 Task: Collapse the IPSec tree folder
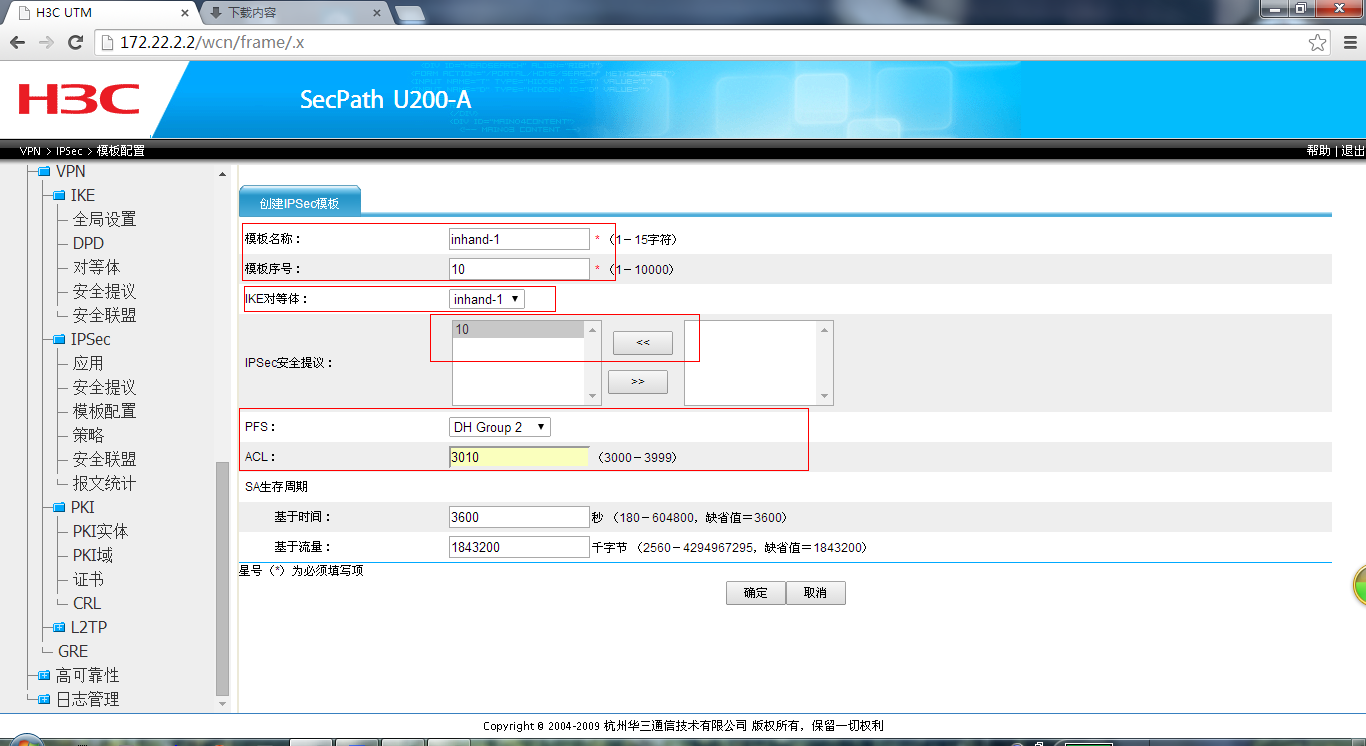coord(58,339)
